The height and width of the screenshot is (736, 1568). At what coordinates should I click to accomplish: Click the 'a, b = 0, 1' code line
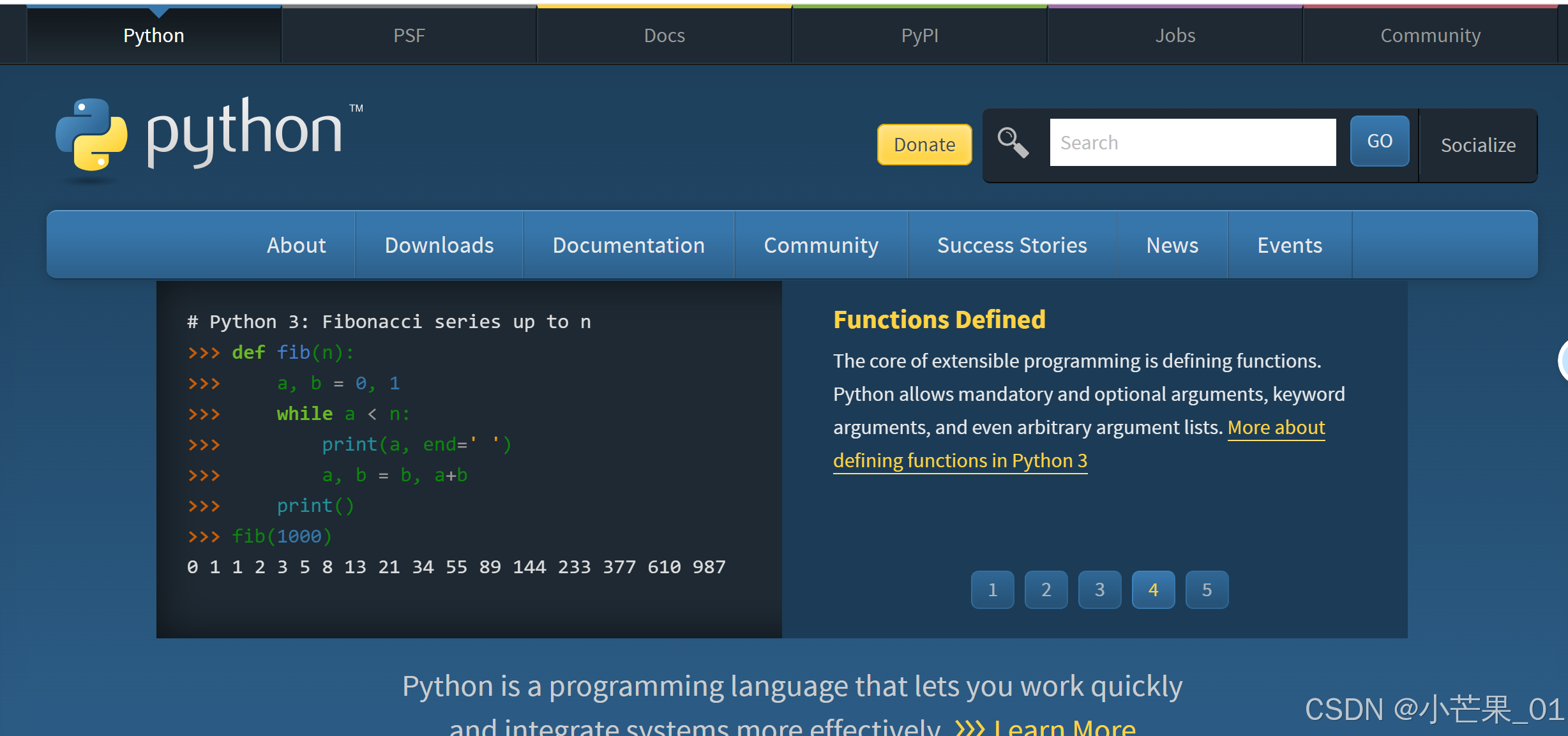[x=294, y=383]
